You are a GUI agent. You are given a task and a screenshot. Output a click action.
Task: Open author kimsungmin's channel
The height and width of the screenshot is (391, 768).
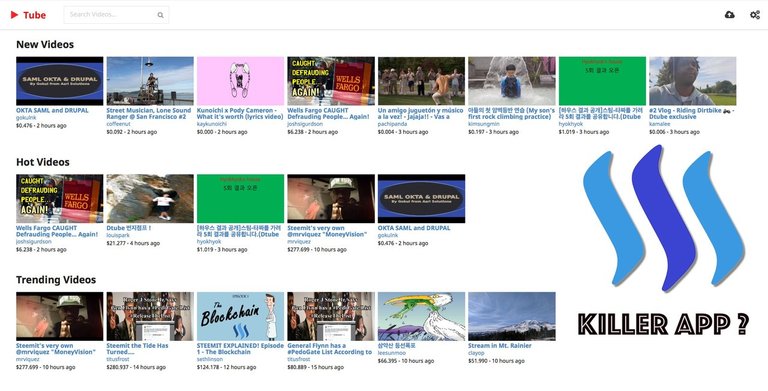point(484,124)
